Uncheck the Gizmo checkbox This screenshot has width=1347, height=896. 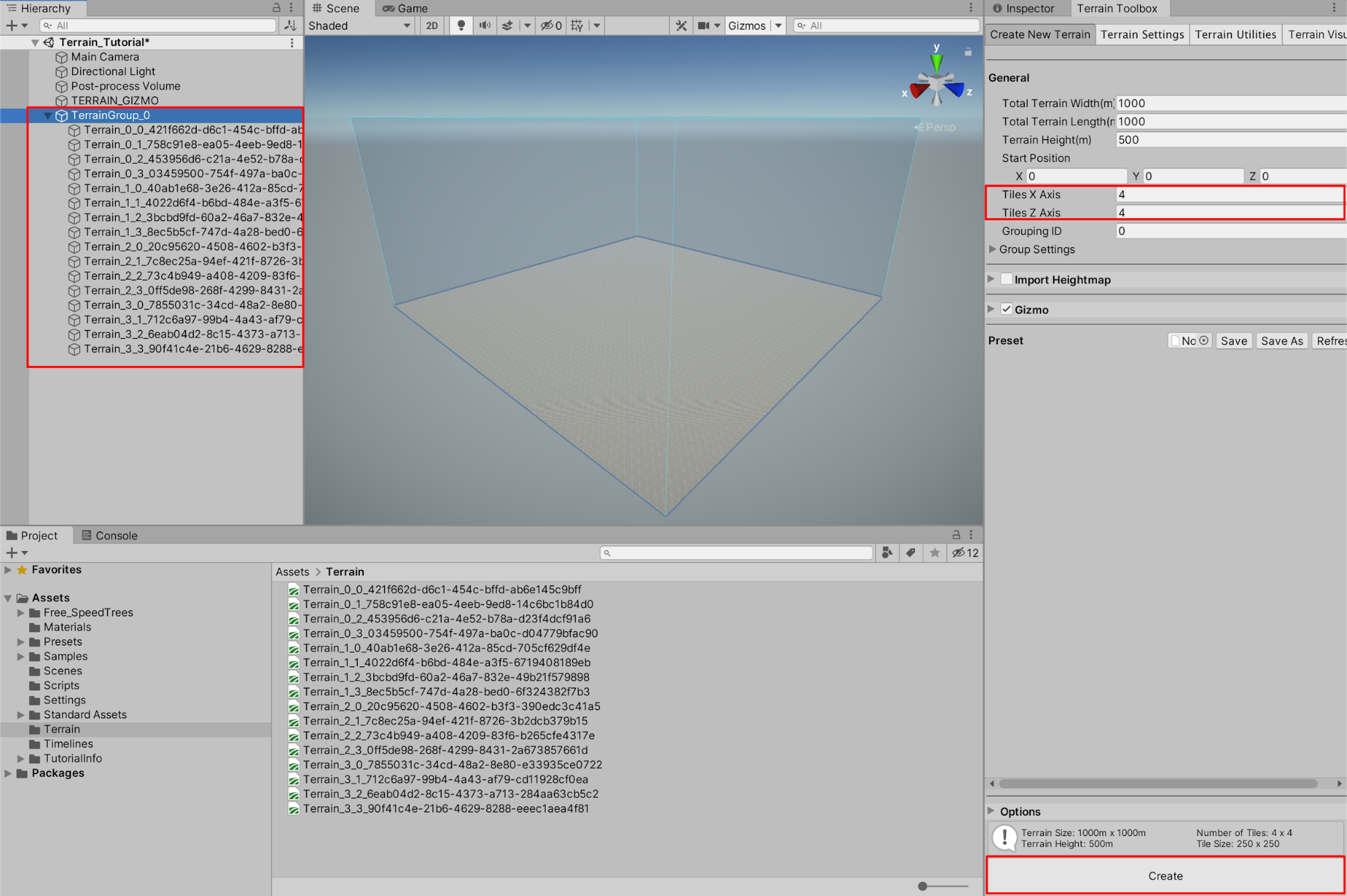(x=1006, y=309)
